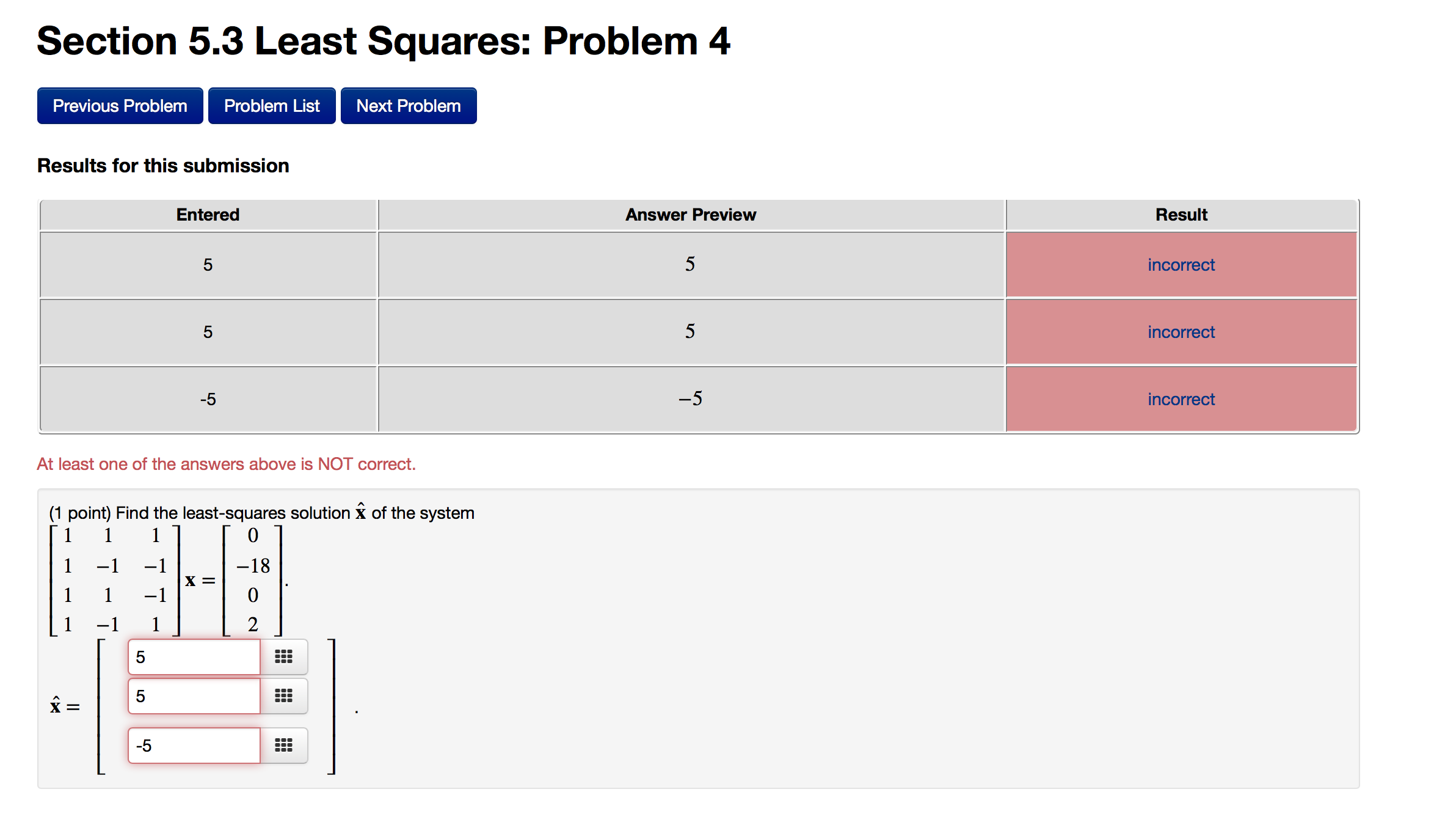The width and height of the screenshot is (1456, 814).
Task: Click the 'Result' column header
Action: tap(1181, 215)
